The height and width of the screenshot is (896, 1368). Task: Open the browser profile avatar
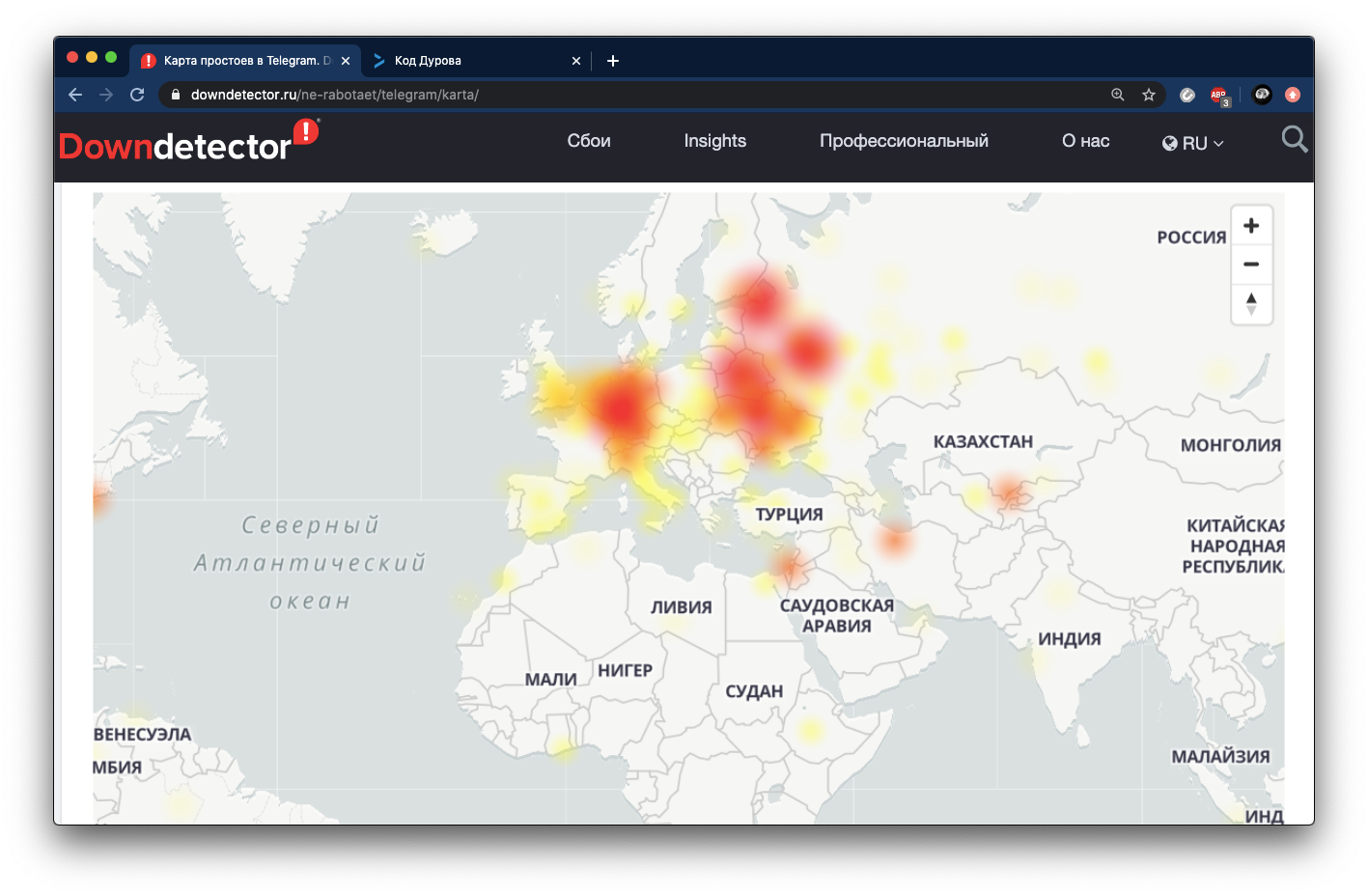pyautogui.click(x=1261, y=95)
